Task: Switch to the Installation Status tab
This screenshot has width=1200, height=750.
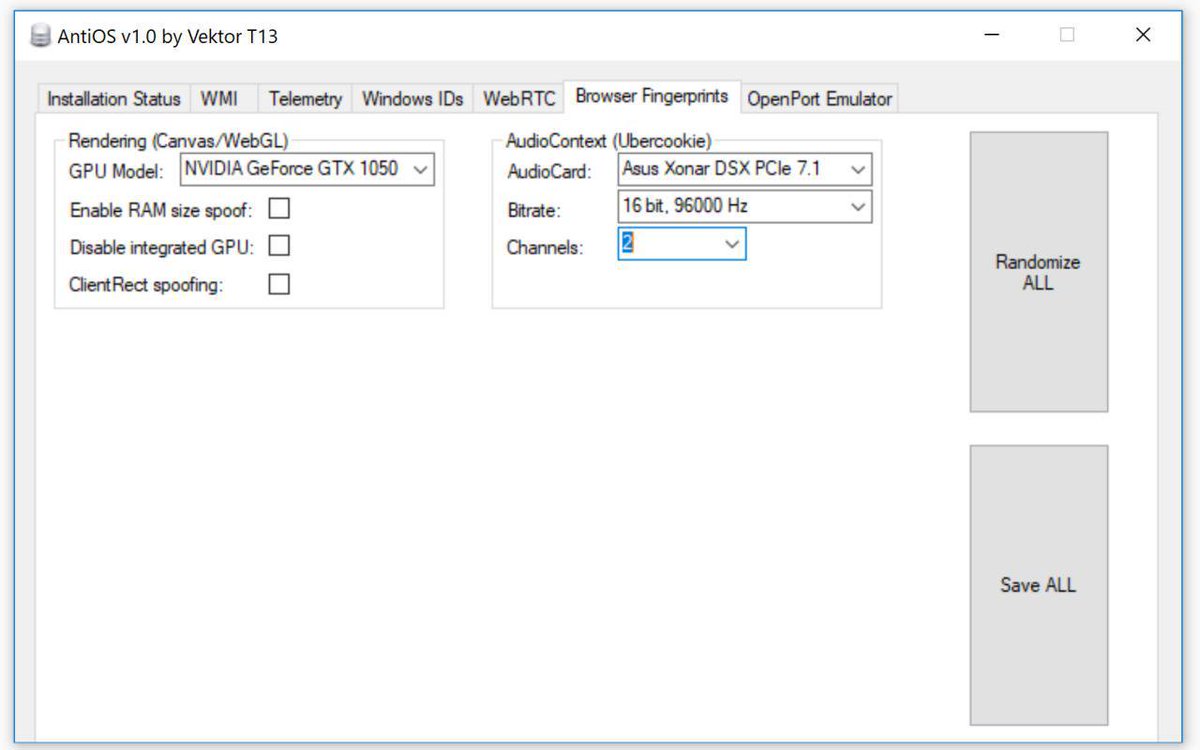Action: click(x=114, y=99)
